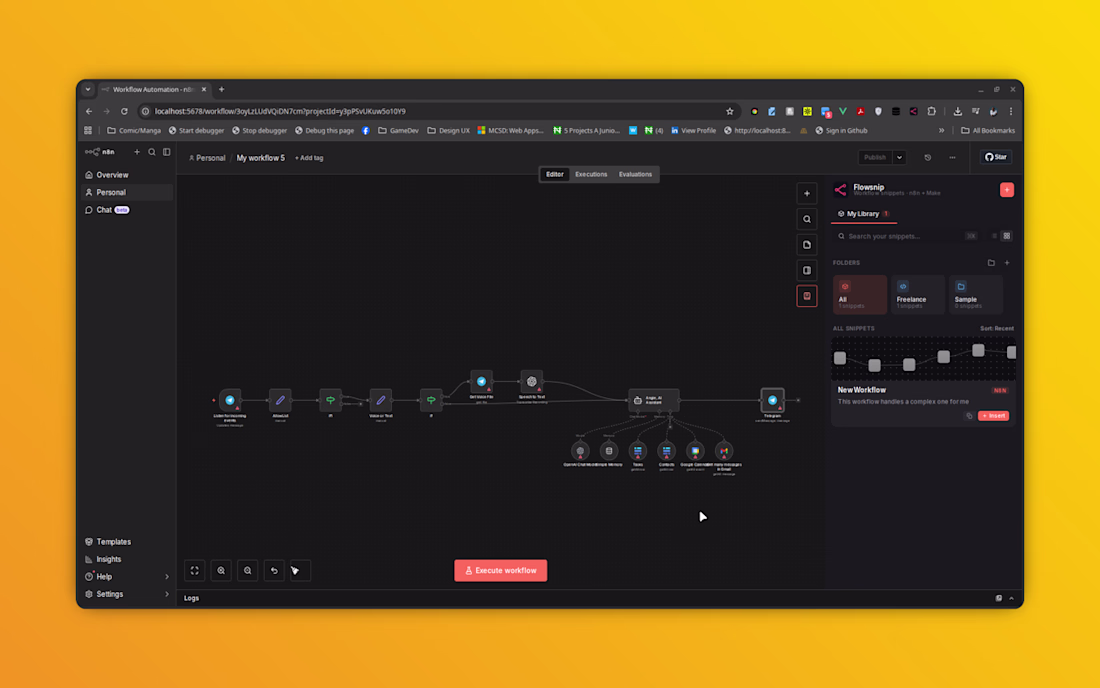Open workflow history clock icon
1100x688 pixels.
tap(927, 158)
